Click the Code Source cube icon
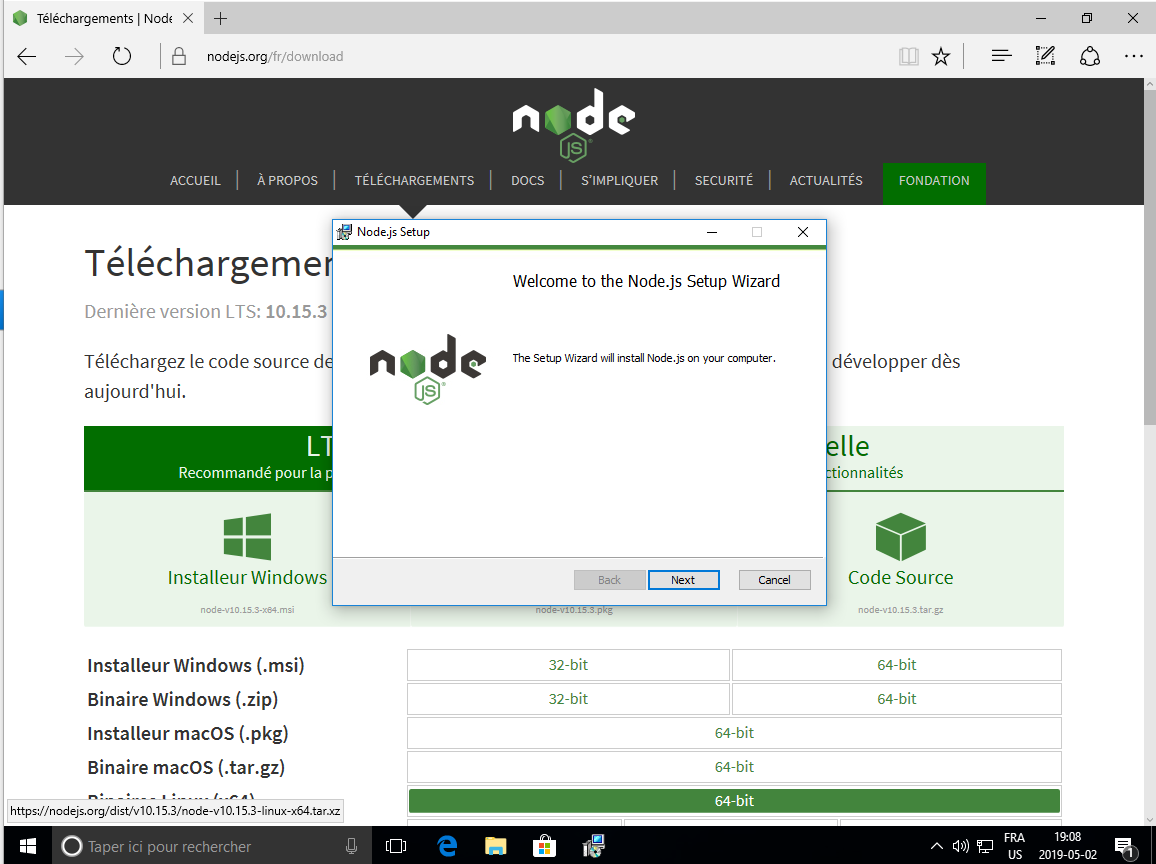Viewport: 1156px width, 864px height. click(x=900, y=537)
